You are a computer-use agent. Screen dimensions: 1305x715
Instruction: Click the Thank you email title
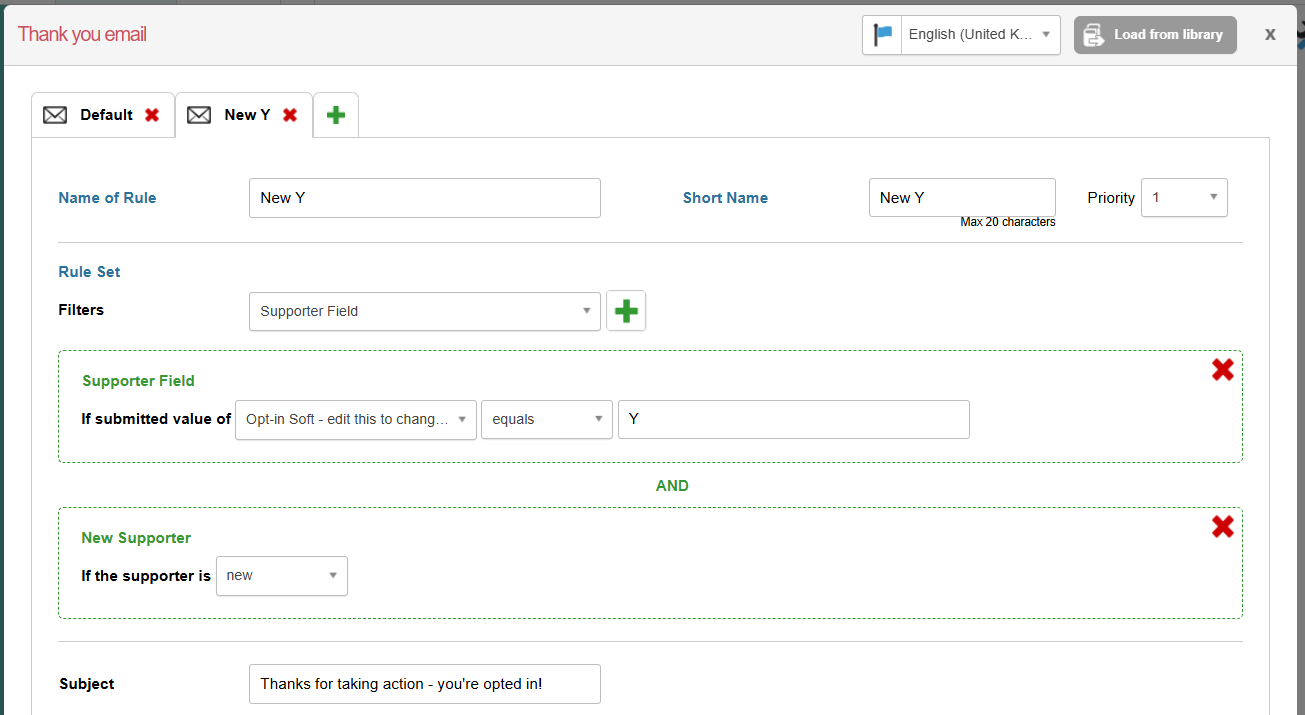[82, 34]
